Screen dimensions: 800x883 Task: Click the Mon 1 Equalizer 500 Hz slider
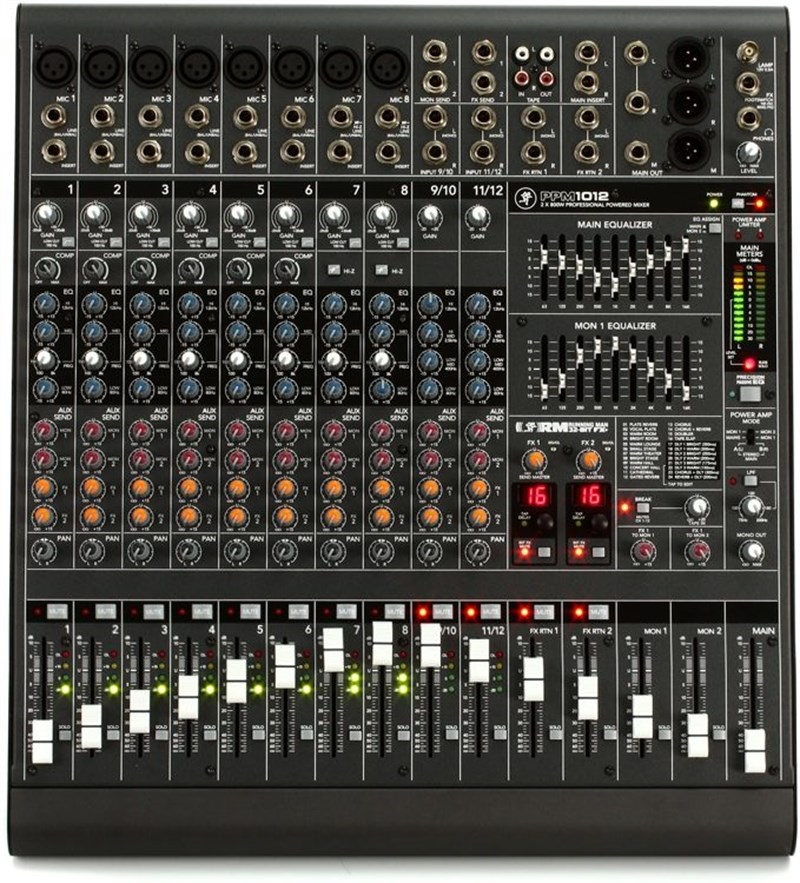(x=597, y=344)
